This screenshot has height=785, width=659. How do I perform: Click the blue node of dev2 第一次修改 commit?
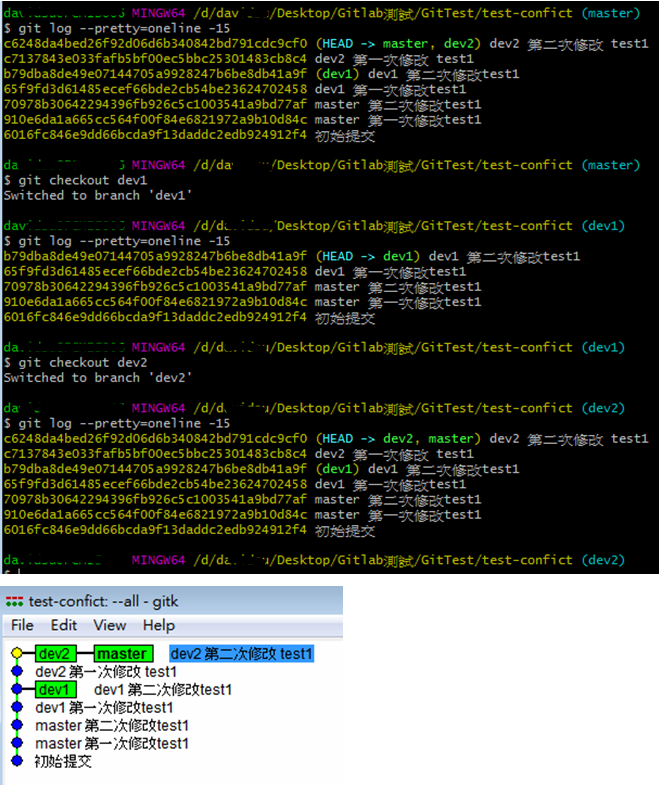pos(16,672)
